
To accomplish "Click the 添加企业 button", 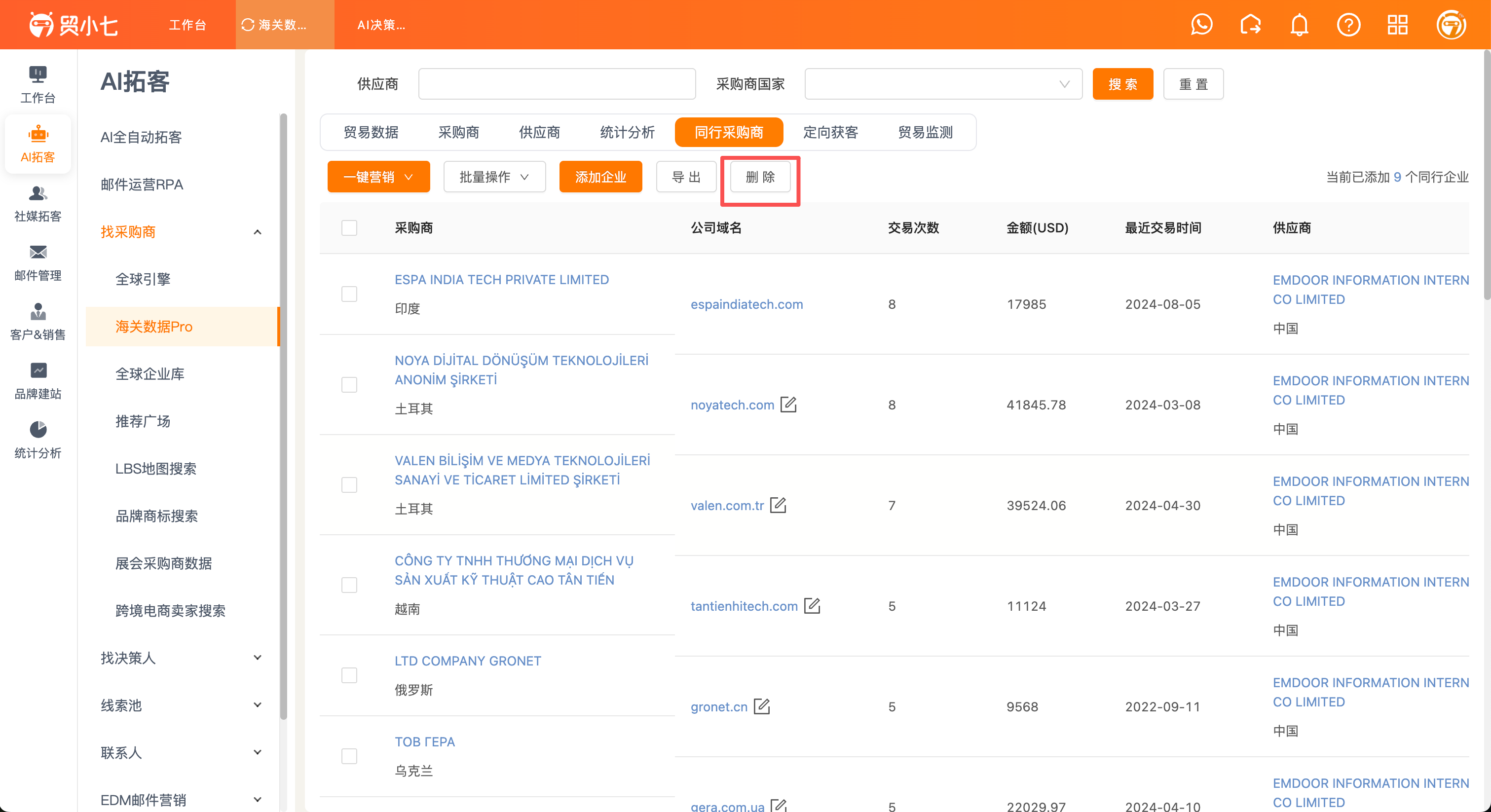I will point(600,177).
